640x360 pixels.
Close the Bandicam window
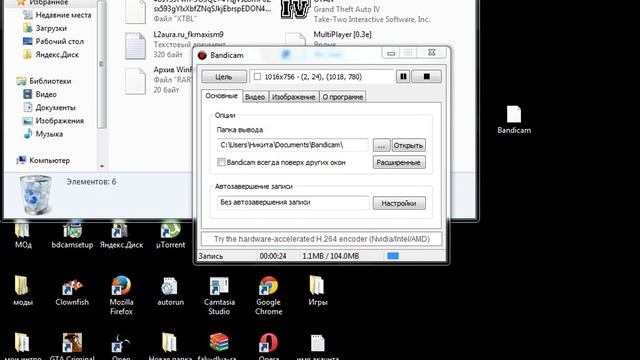click(x=431, y=53)
